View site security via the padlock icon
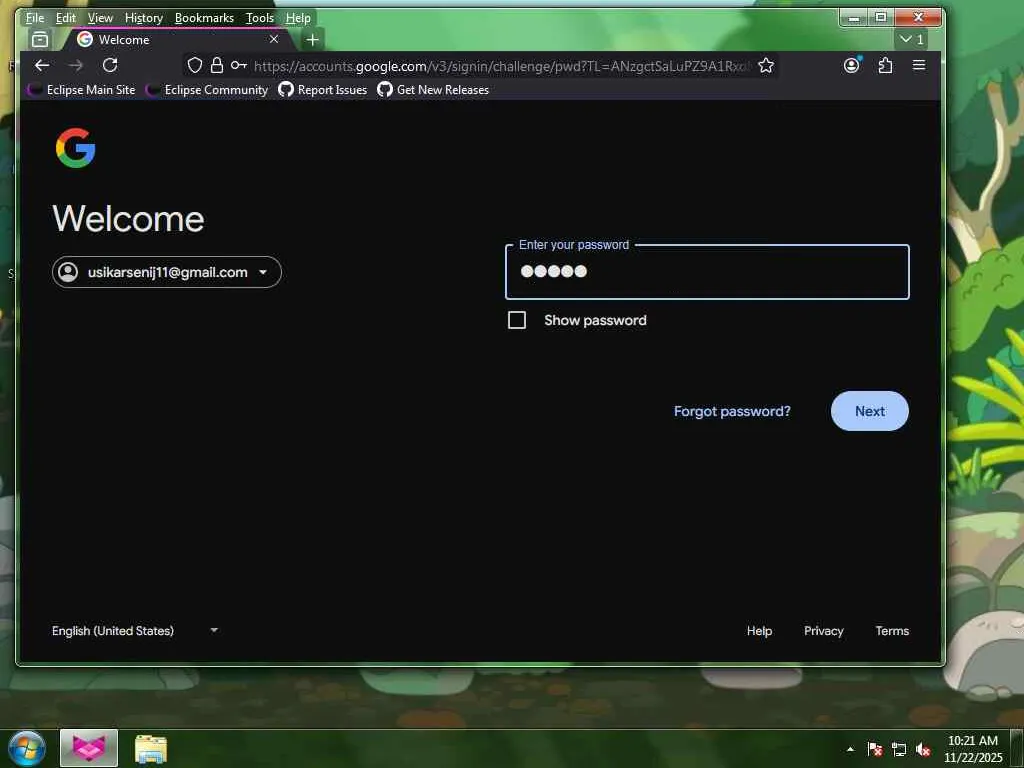This screenshot has width=1024, height=768. coord(217,65)
